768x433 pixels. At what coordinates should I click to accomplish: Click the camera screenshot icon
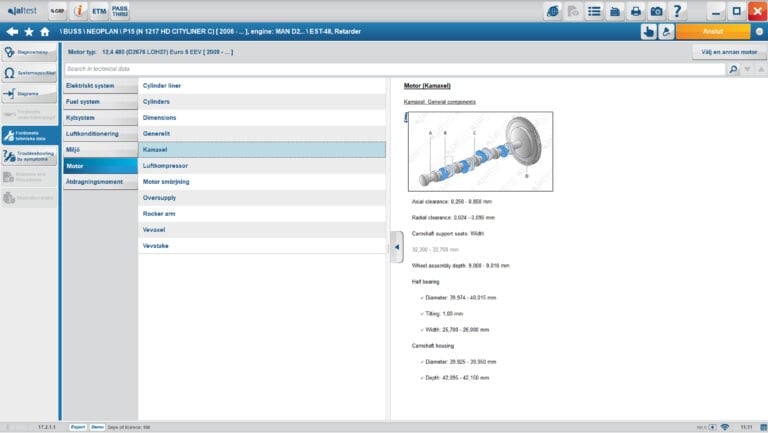tap(656, 11)
